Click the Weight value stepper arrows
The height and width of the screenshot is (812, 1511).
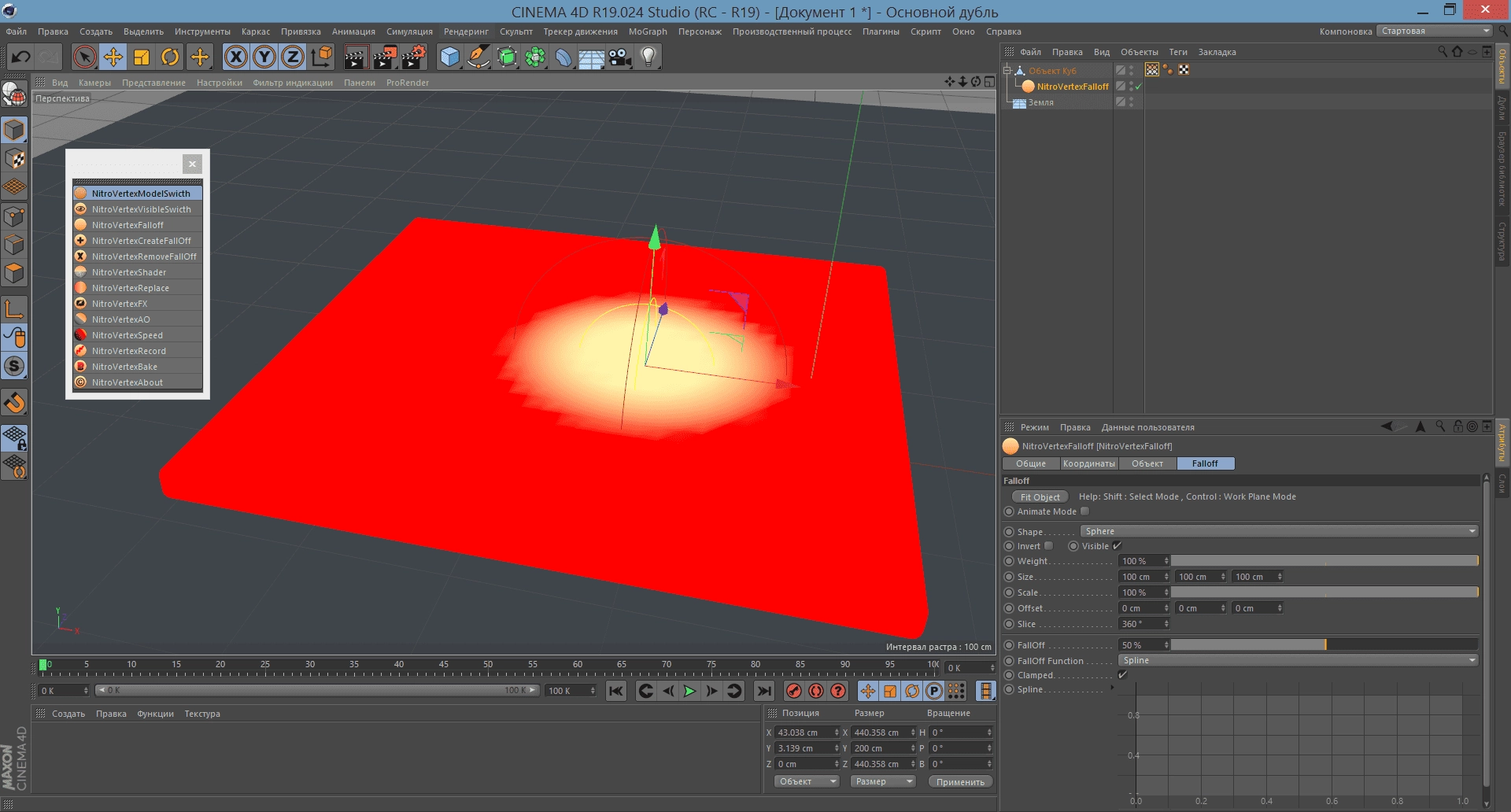[1166, 561]
